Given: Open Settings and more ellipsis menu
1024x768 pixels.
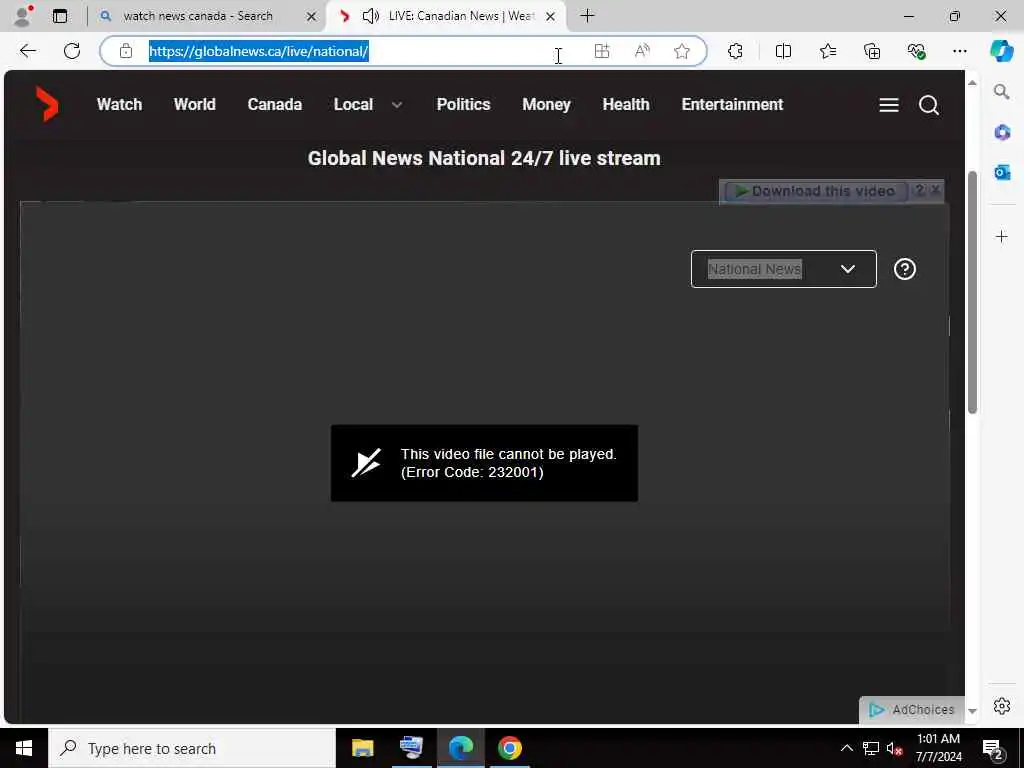Looking at the screenshot, I should tap(959, 51).
